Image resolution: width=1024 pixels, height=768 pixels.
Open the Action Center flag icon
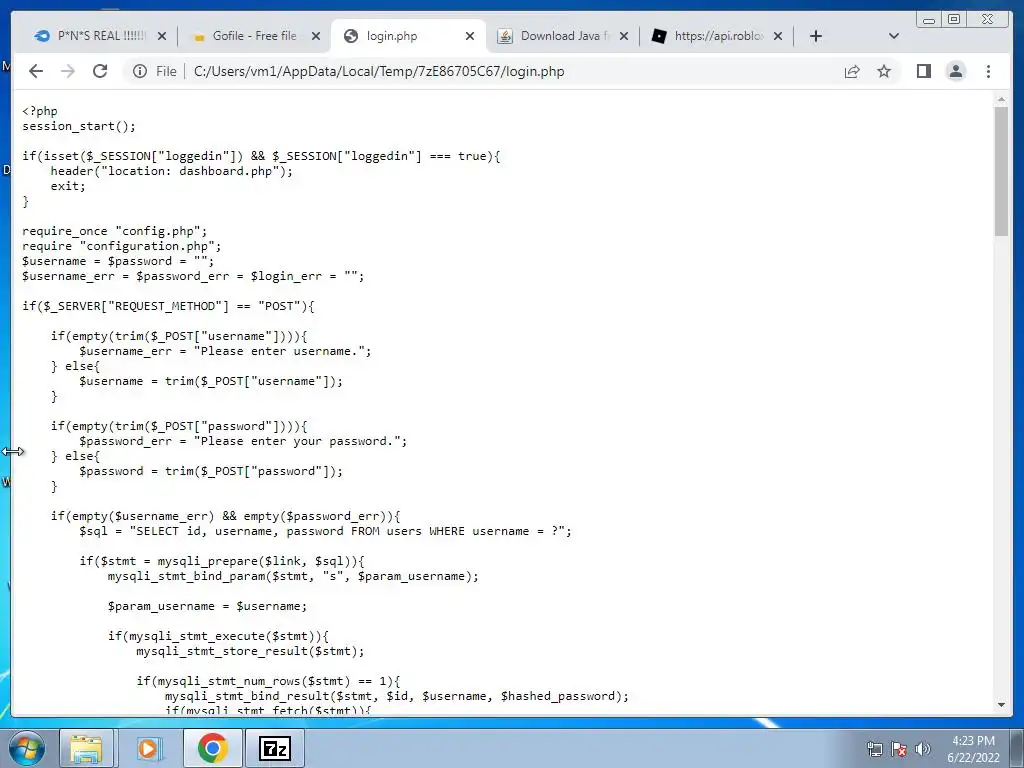tap(899, 749)
